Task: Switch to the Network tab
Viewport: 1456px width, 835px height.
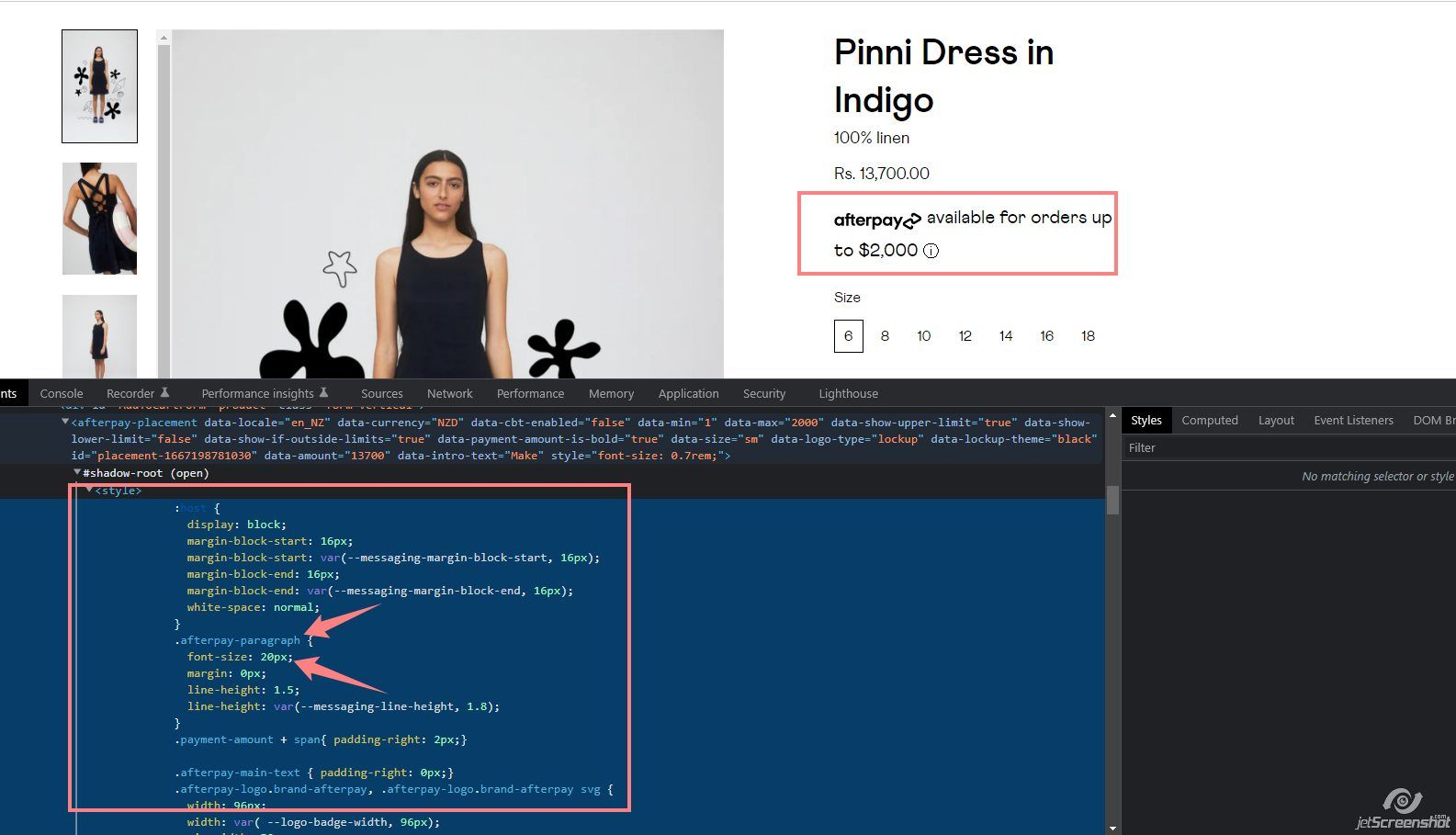Action: [x=449, y=393]
